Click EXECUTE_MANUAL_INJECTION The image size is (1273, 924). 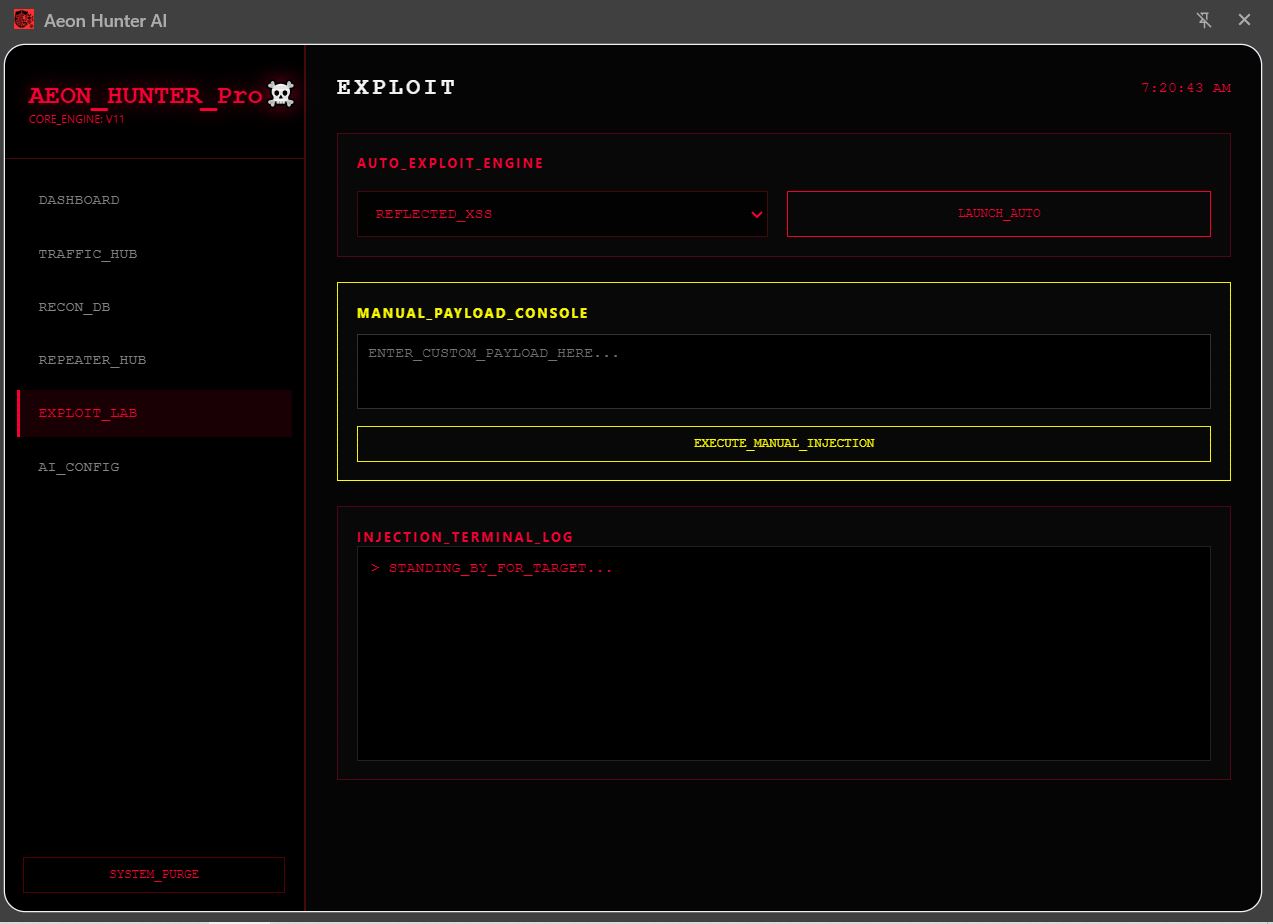click(783, 443)
